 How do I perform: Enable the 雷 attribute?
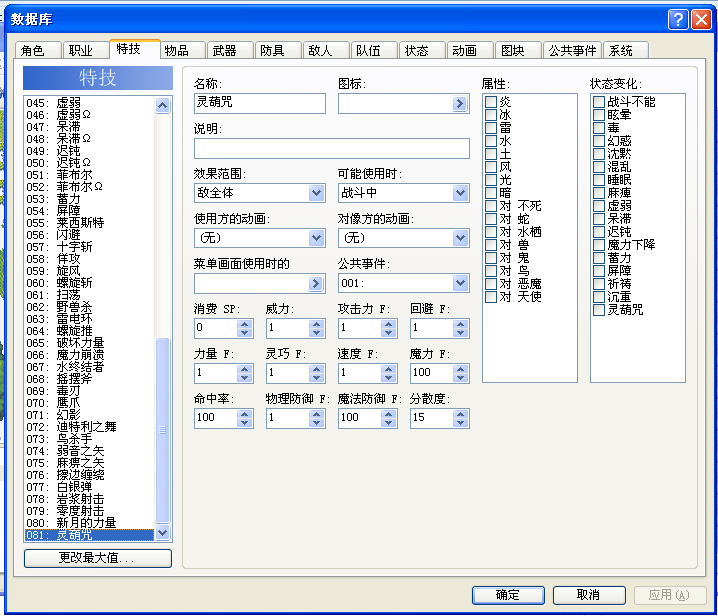point(491,128)
